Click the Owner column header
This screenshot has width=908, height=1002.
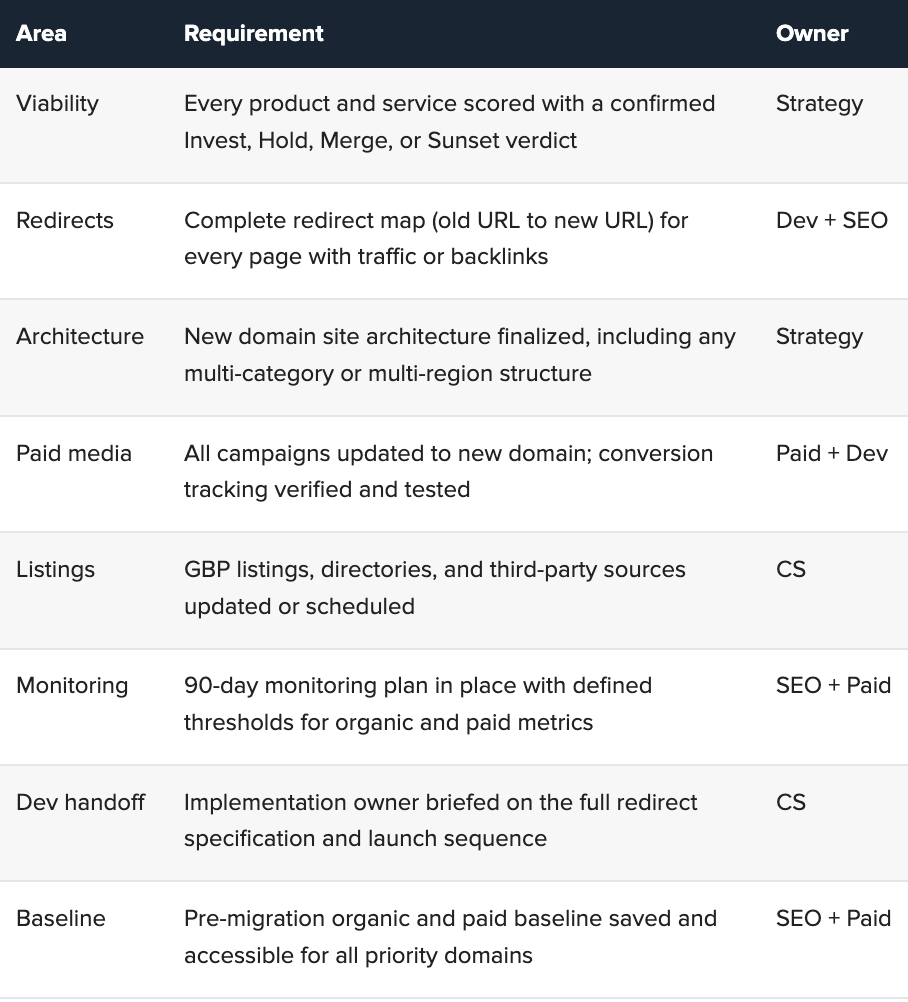click(x=812, y=33)
